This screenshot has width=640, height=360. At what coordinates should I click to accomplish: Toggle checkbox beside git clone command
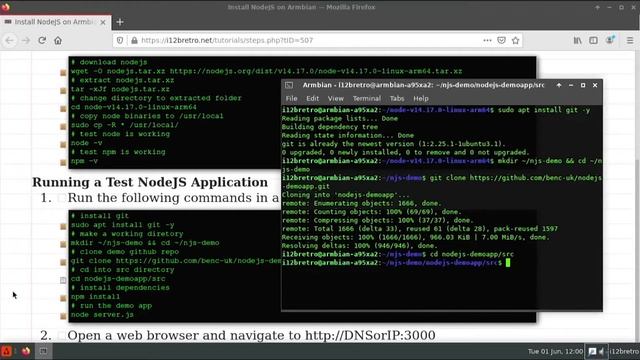63,262
